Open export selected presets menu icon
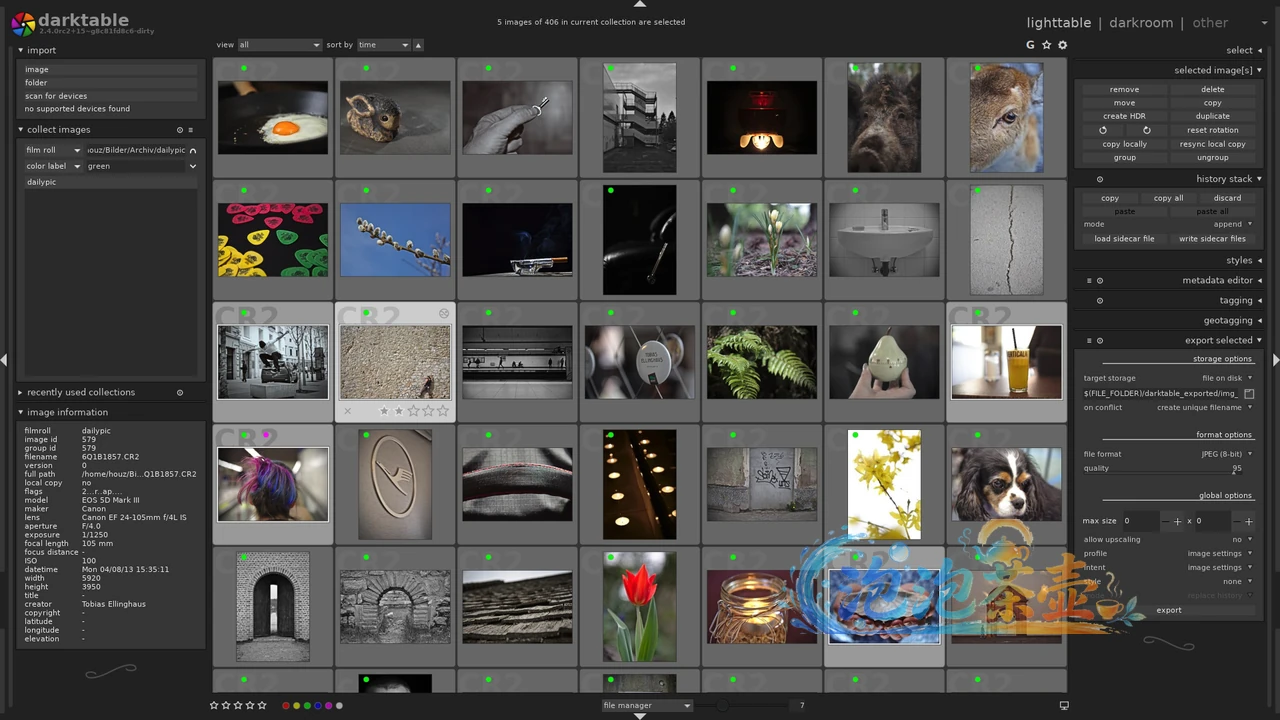 click(x=1089, y=341)
